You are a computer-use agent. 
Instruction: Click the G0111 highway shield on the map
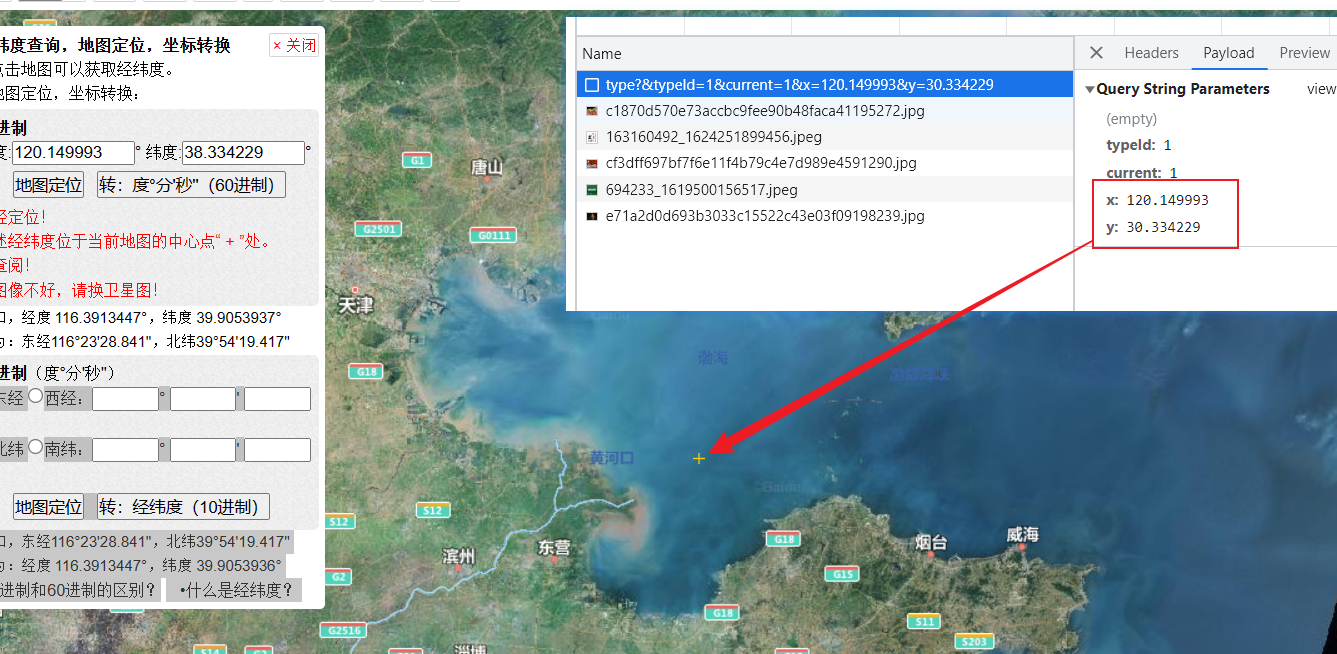(494, 236)
